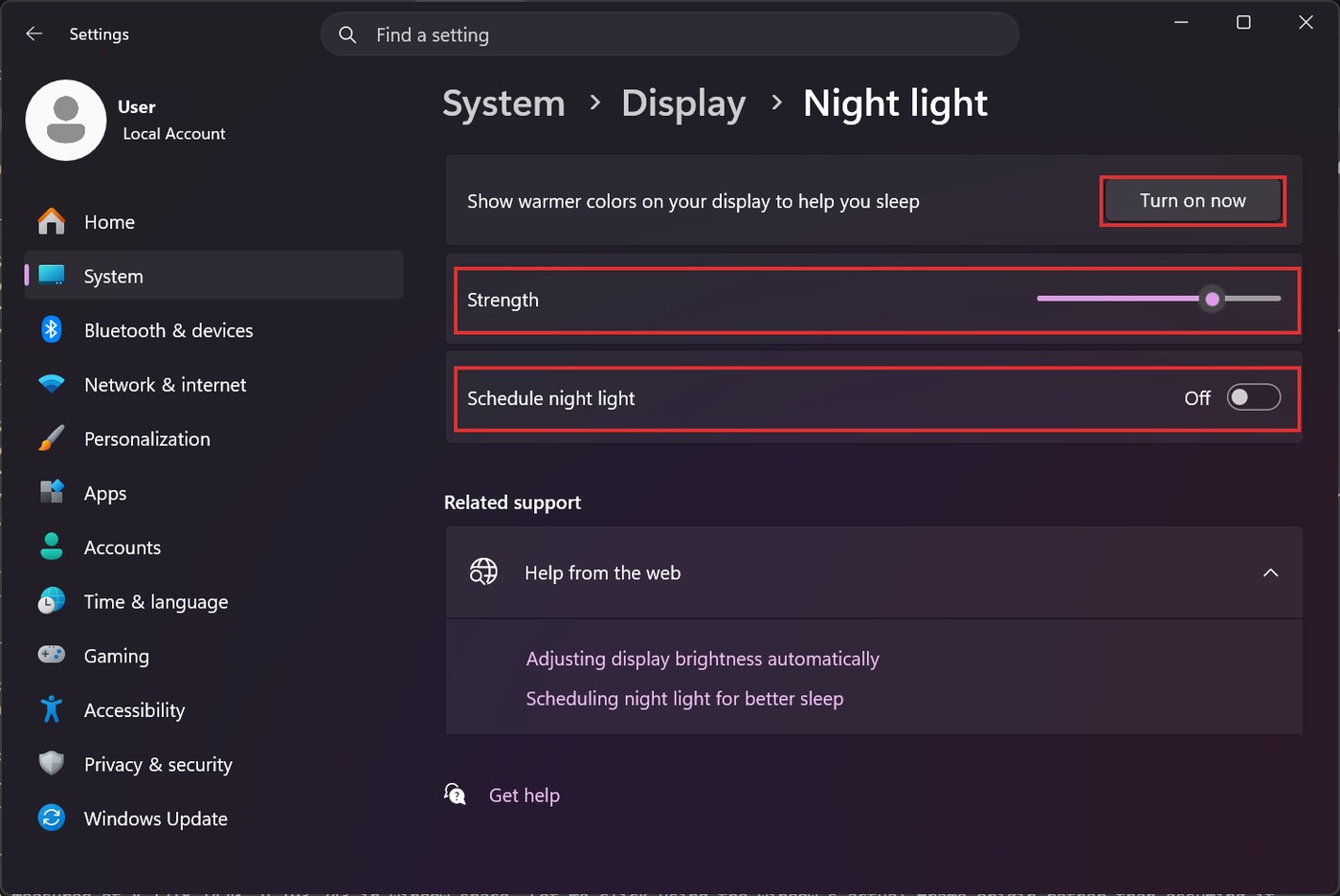The image size is (1340, 896).
Task: Enable the Schedule night light toggle
Action: (x=1254, y=397)
